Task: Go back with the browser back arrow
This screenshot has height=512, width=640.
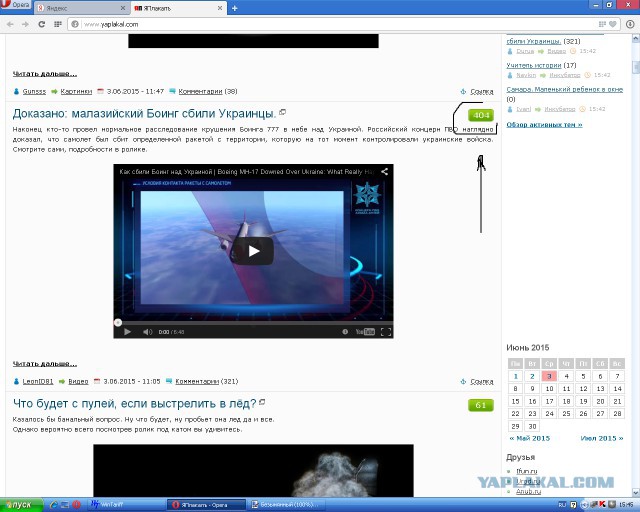Action: coord(10,24)
